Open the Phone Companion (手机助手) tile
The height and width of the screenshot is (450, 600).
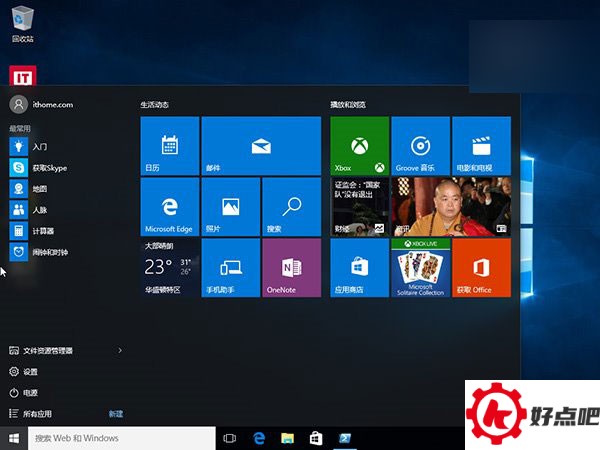click(231, 268)
